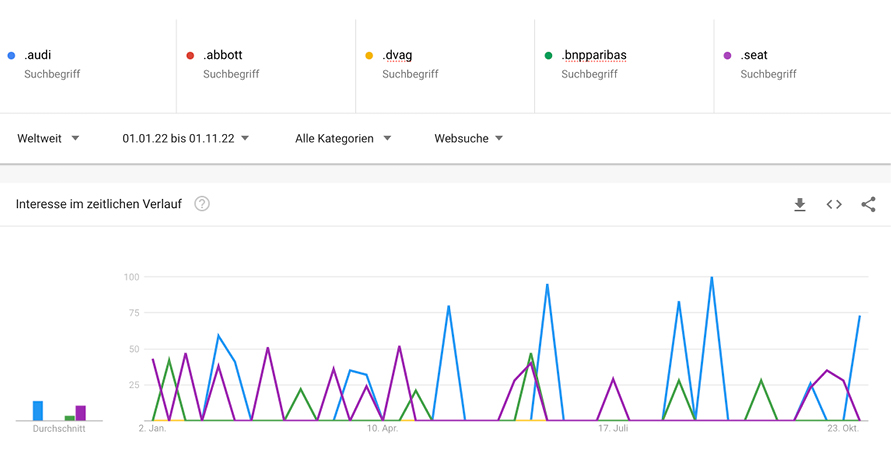This screenshot has height=452, width=891.
Task: Click the 25 y-axis value
Action: 135,385
